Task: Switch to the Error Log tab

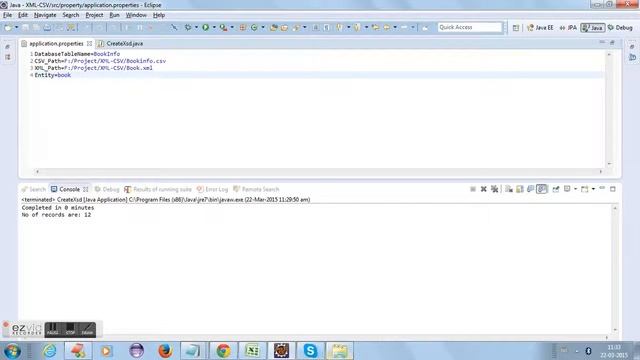Action: tap(212, 189)
